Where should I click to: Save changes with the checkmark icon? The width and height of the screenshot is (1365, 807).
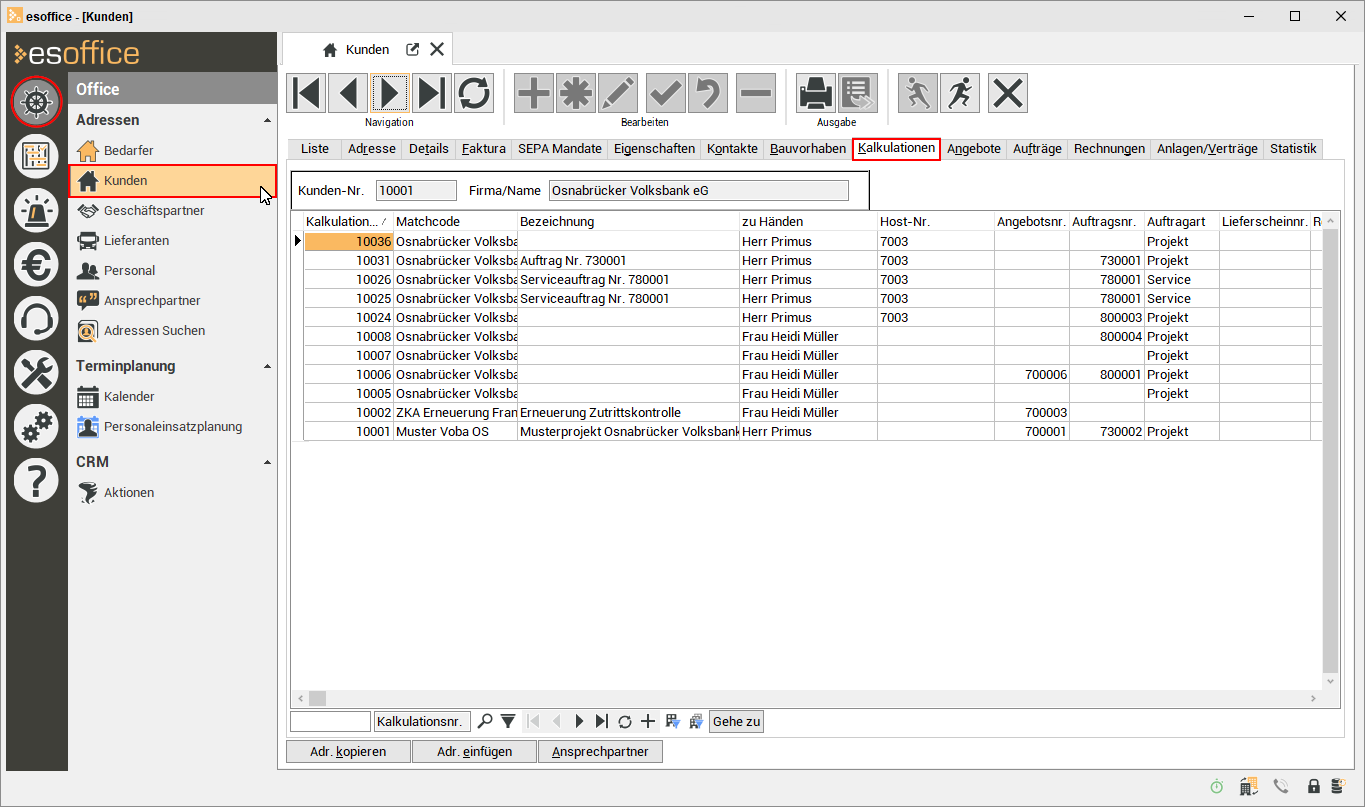click(x=666, y=93)
